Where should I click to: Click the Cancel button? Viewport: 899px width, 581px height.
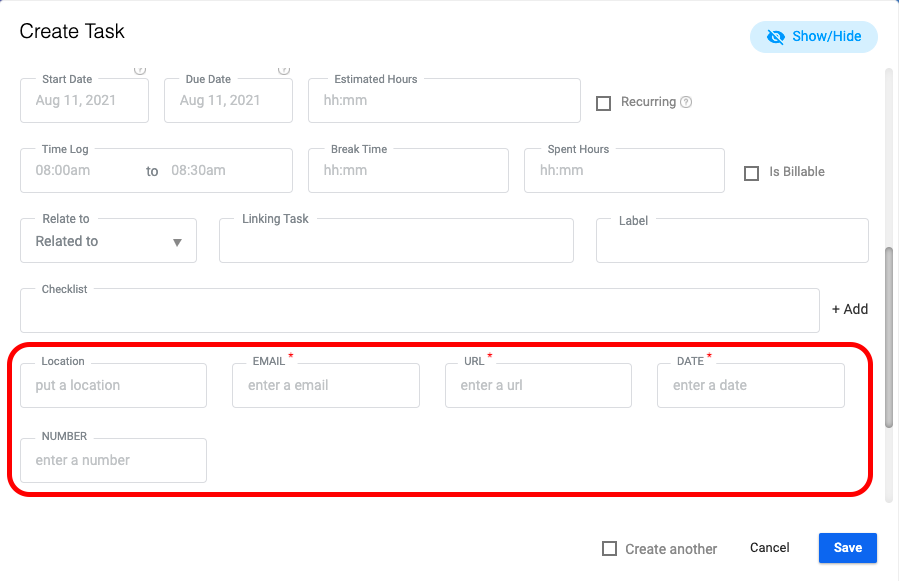click(769, 548)
